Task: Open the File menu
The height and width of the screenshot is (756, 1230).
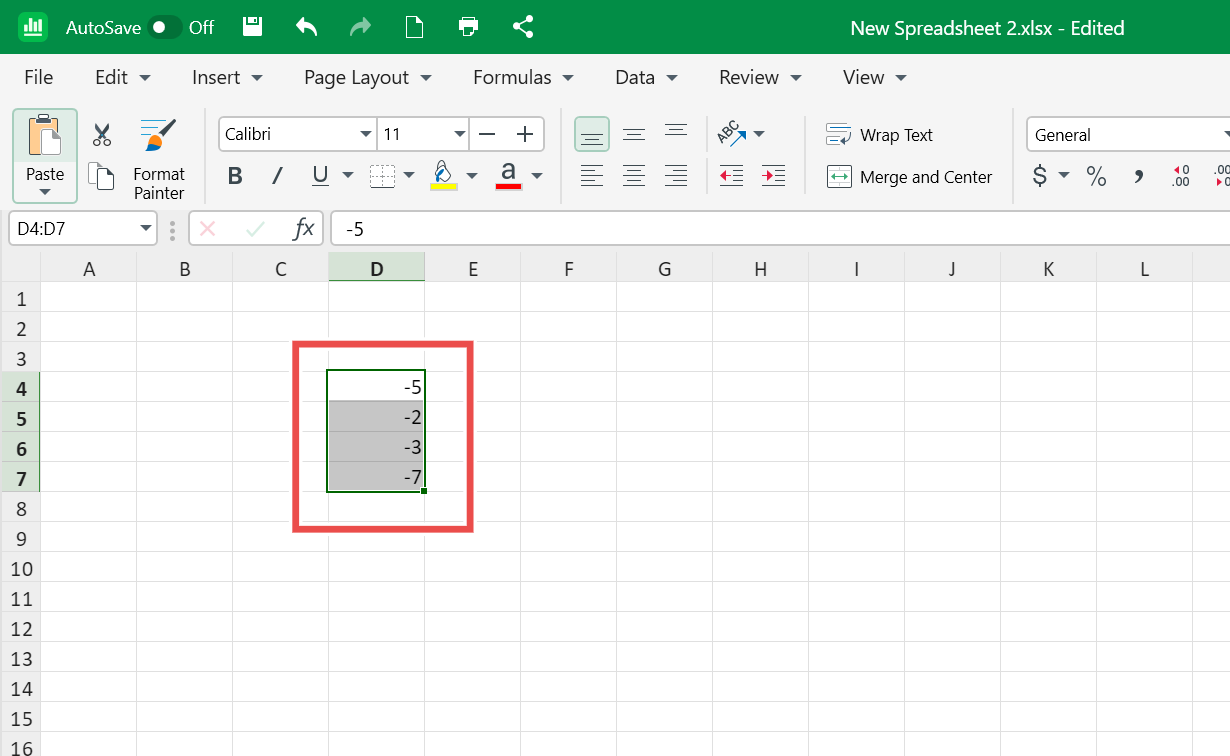Action: click(x=38, y=77)
